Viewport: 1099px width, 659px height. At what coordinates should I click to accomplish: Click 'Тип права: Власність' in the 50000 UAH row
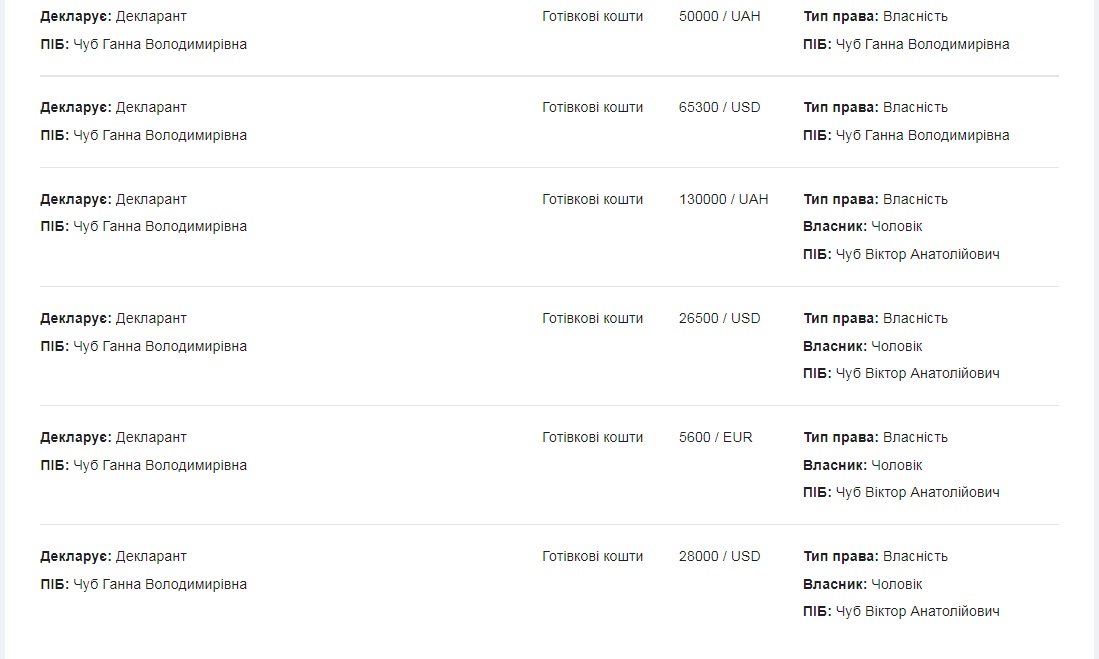click(x=875, y=17)
